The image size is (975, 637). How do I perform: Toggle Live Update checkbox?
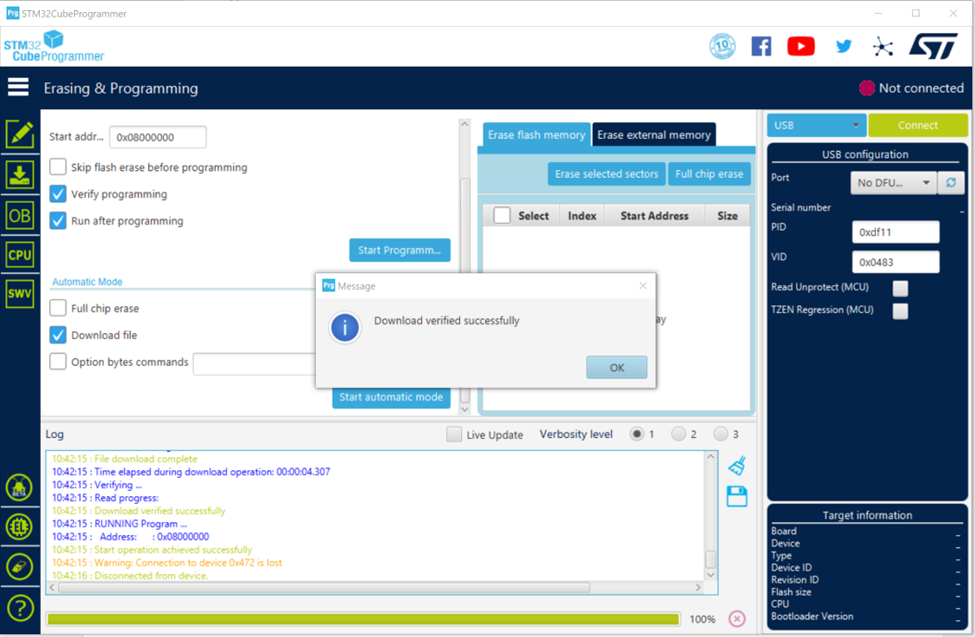(454, 434)
